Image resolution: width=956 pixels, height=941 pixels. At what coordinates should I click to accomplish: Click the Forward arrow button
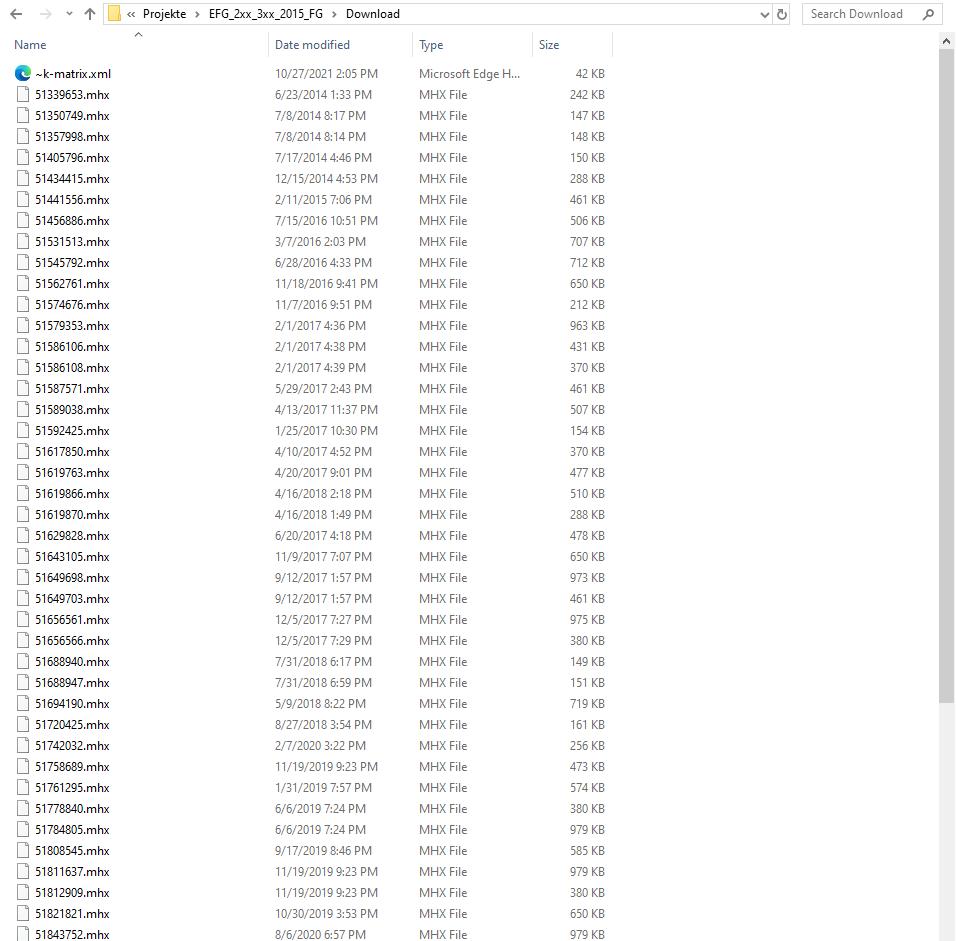click(x=46, y=14)
